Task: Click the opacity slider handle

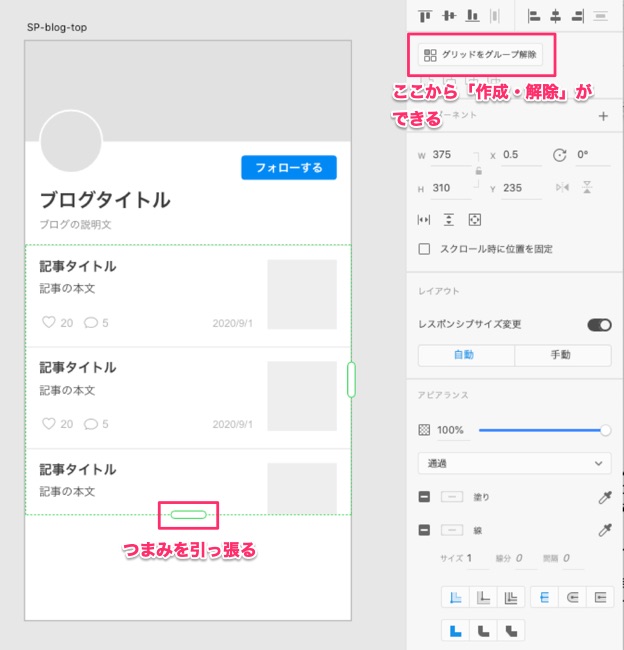Action: click(x=605, y=430)
